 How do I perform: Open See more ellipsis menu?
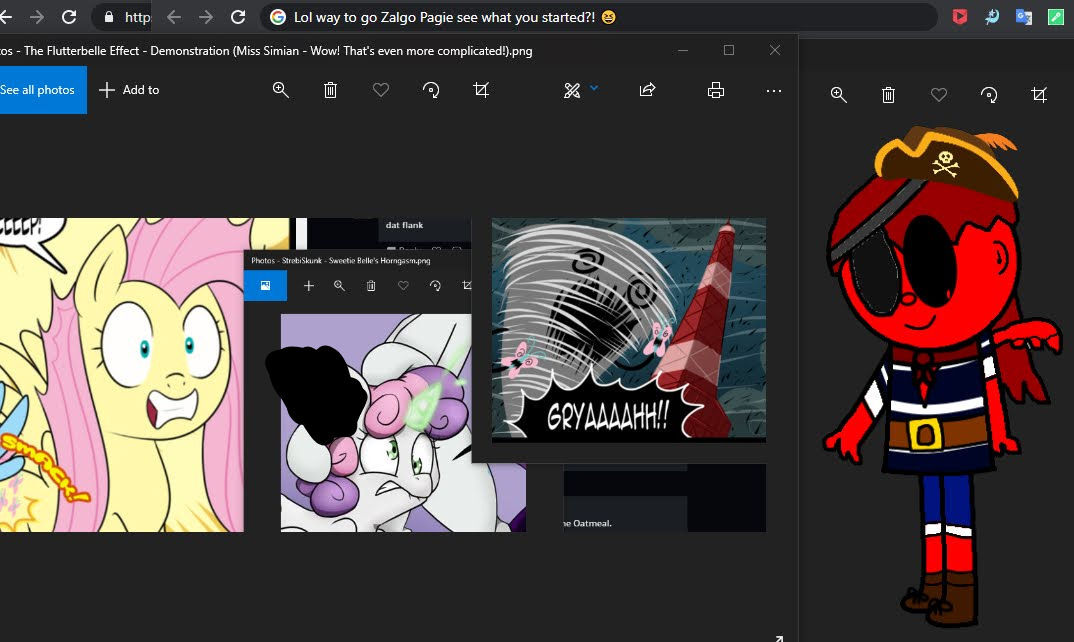pyautogui.click(x=773, y=90)
